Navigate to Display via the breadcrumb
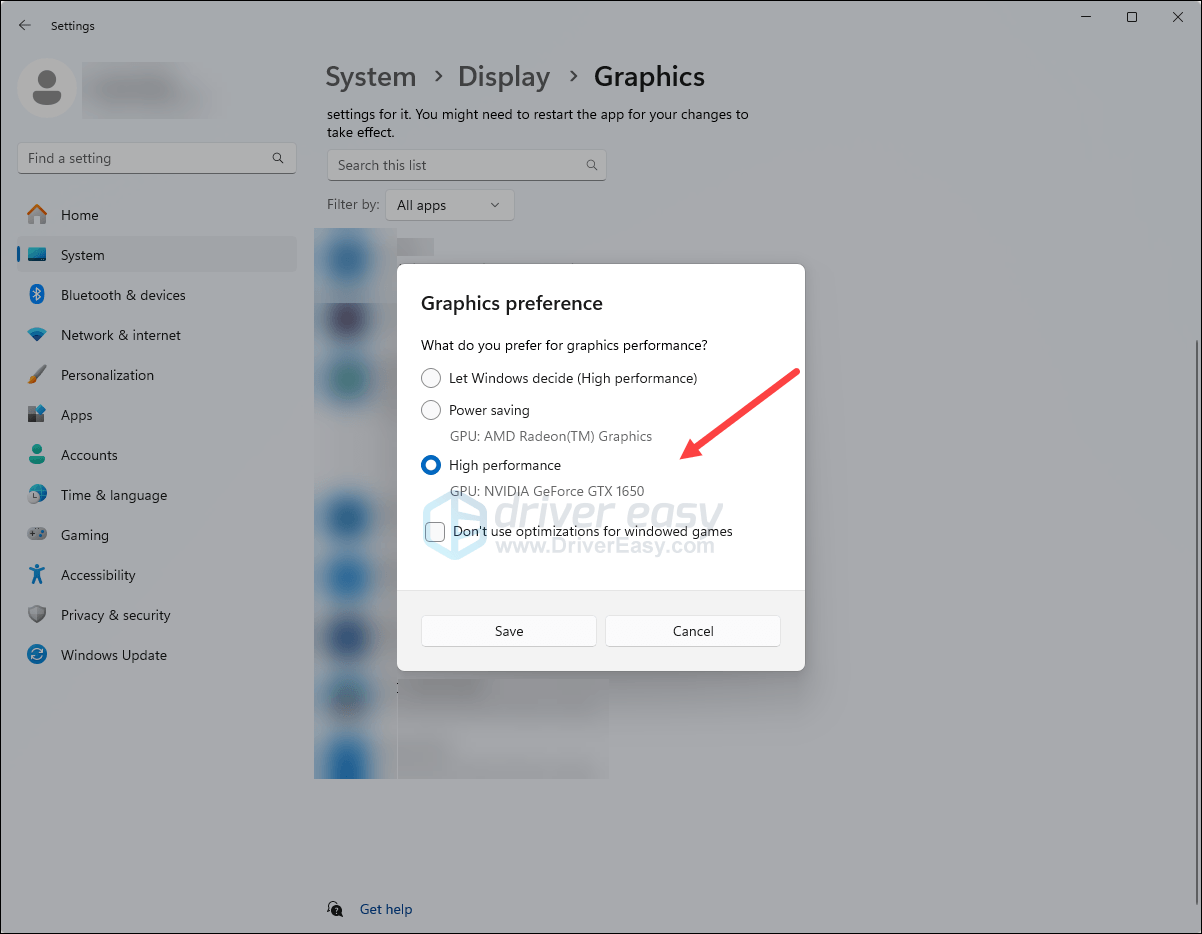The height and width of the screenshot is (934, 1202). [x=504, y=76]
